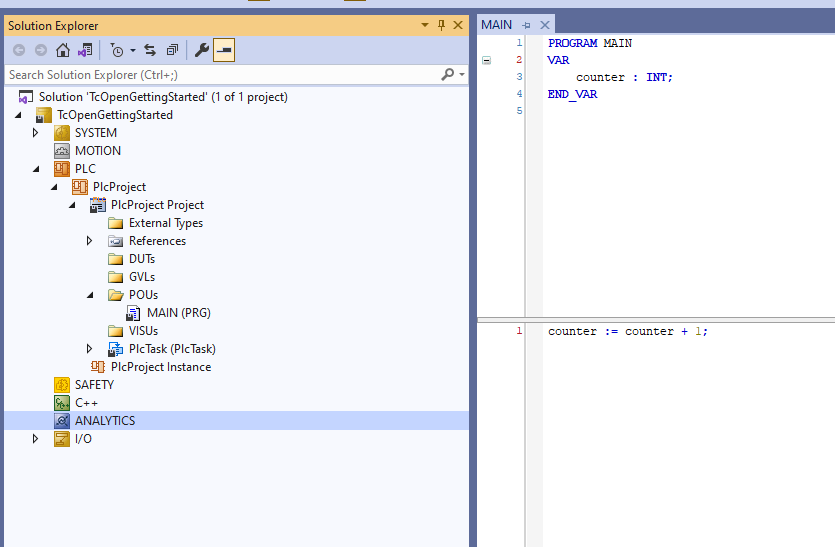The image size is (835, 547).
Task: Click the PlcProject icon
Action: [x=80, y=187]
